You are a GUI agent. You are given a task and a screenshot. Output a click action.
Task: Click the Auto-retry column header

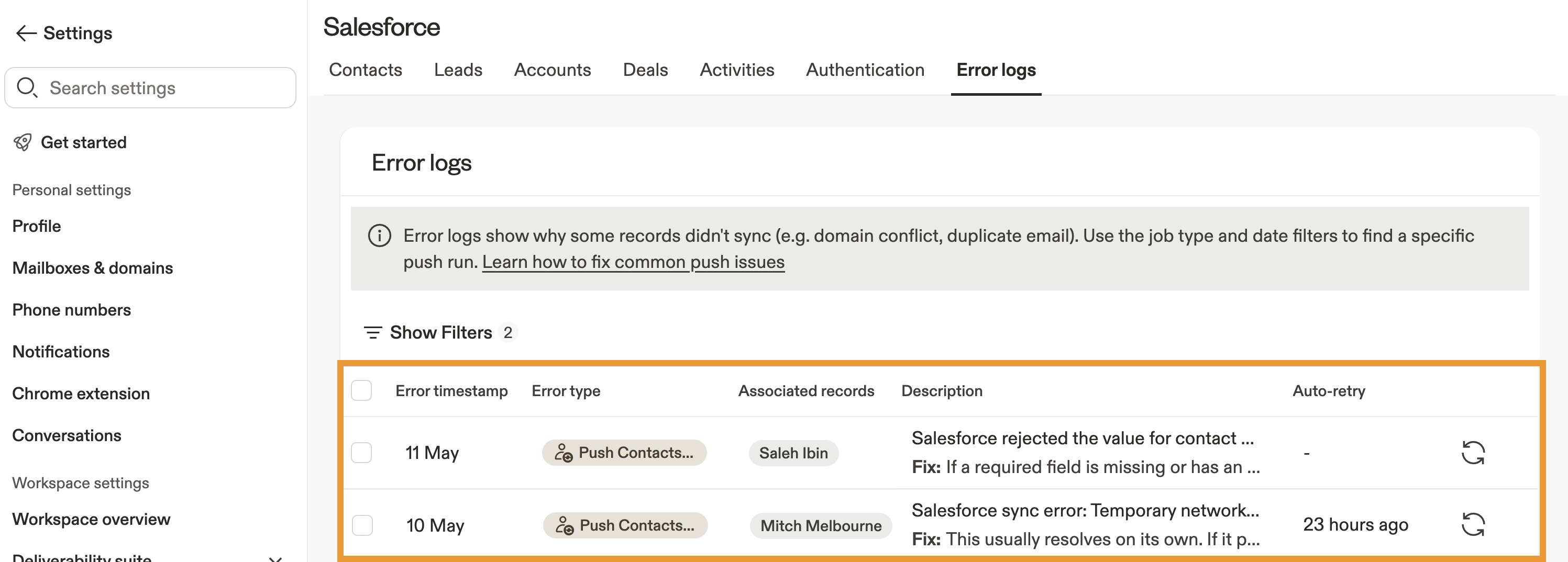tap(1328, 391)
